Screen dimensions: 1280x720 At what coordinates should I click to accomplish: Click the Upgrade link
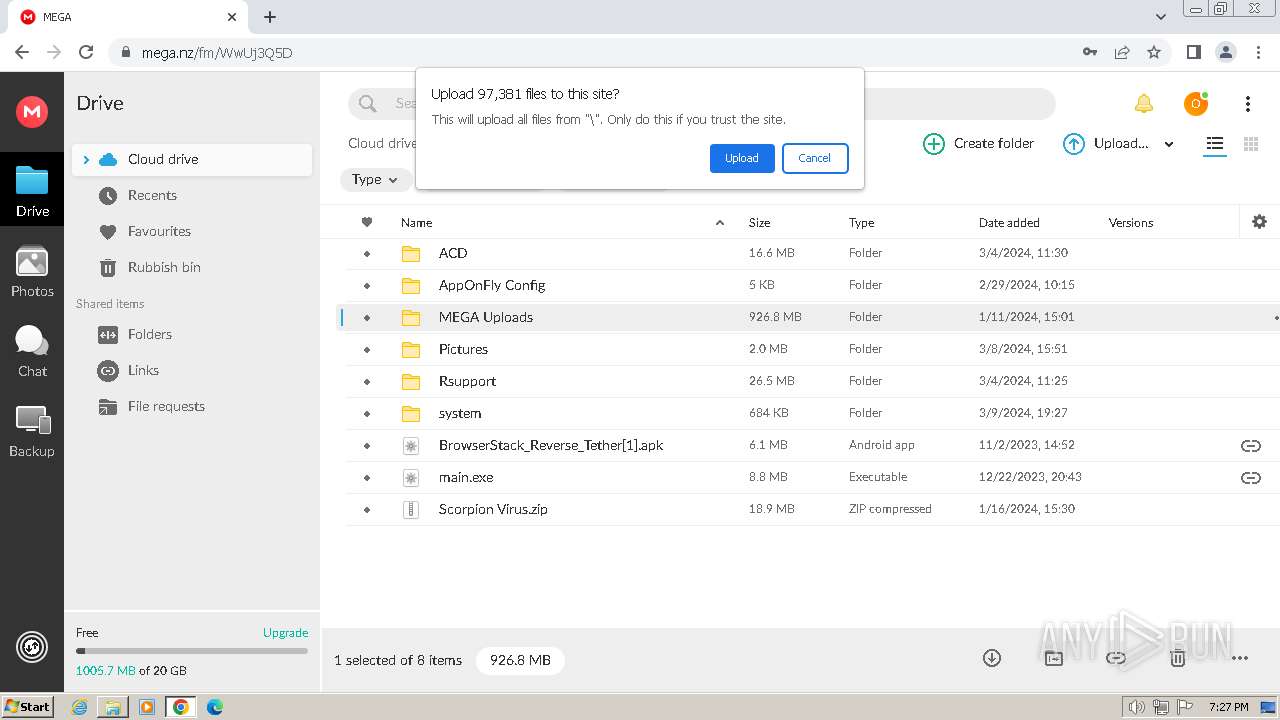(285, 633)
